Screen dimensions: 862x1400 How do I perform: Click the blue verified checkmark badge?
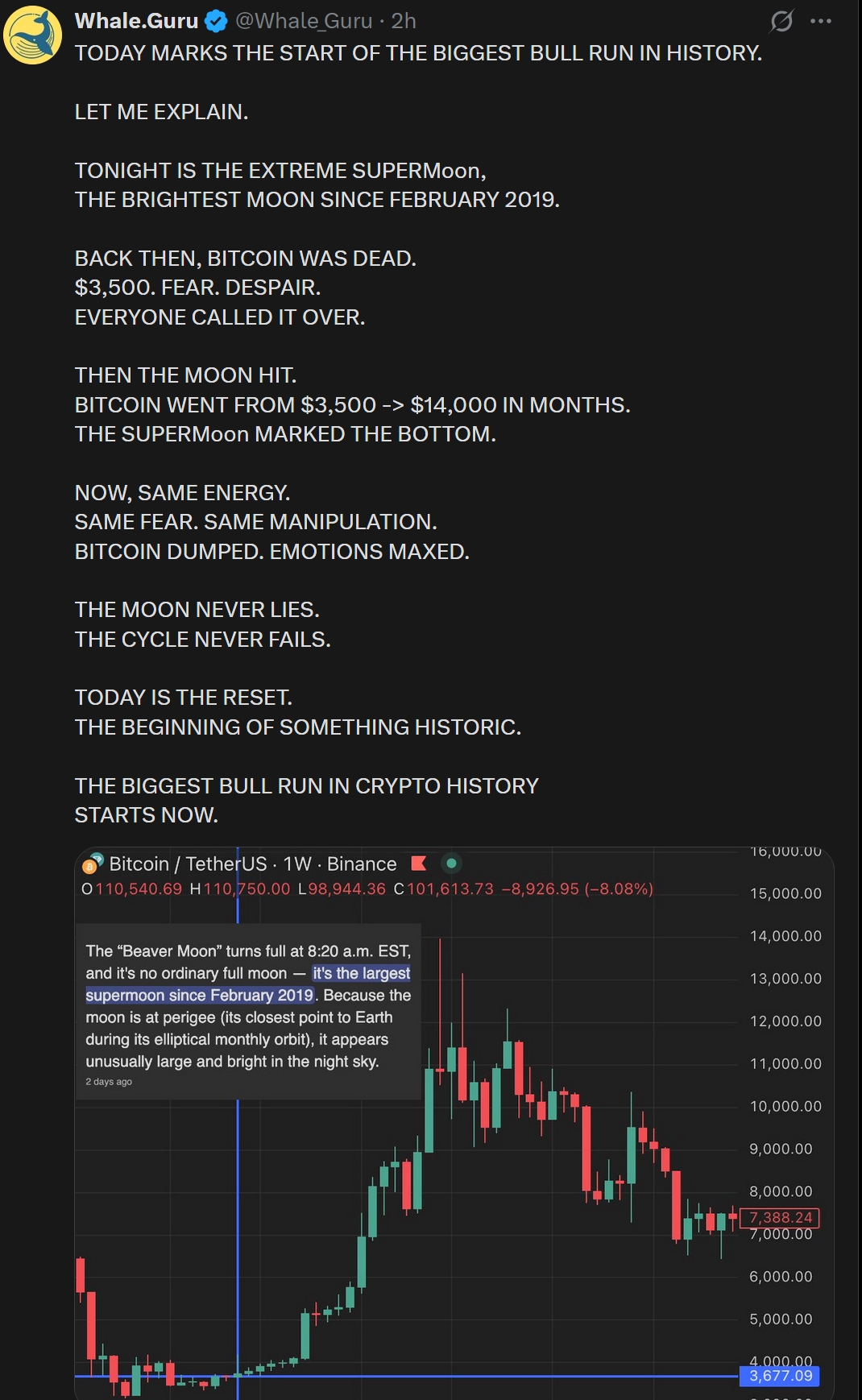pos(215,22)
